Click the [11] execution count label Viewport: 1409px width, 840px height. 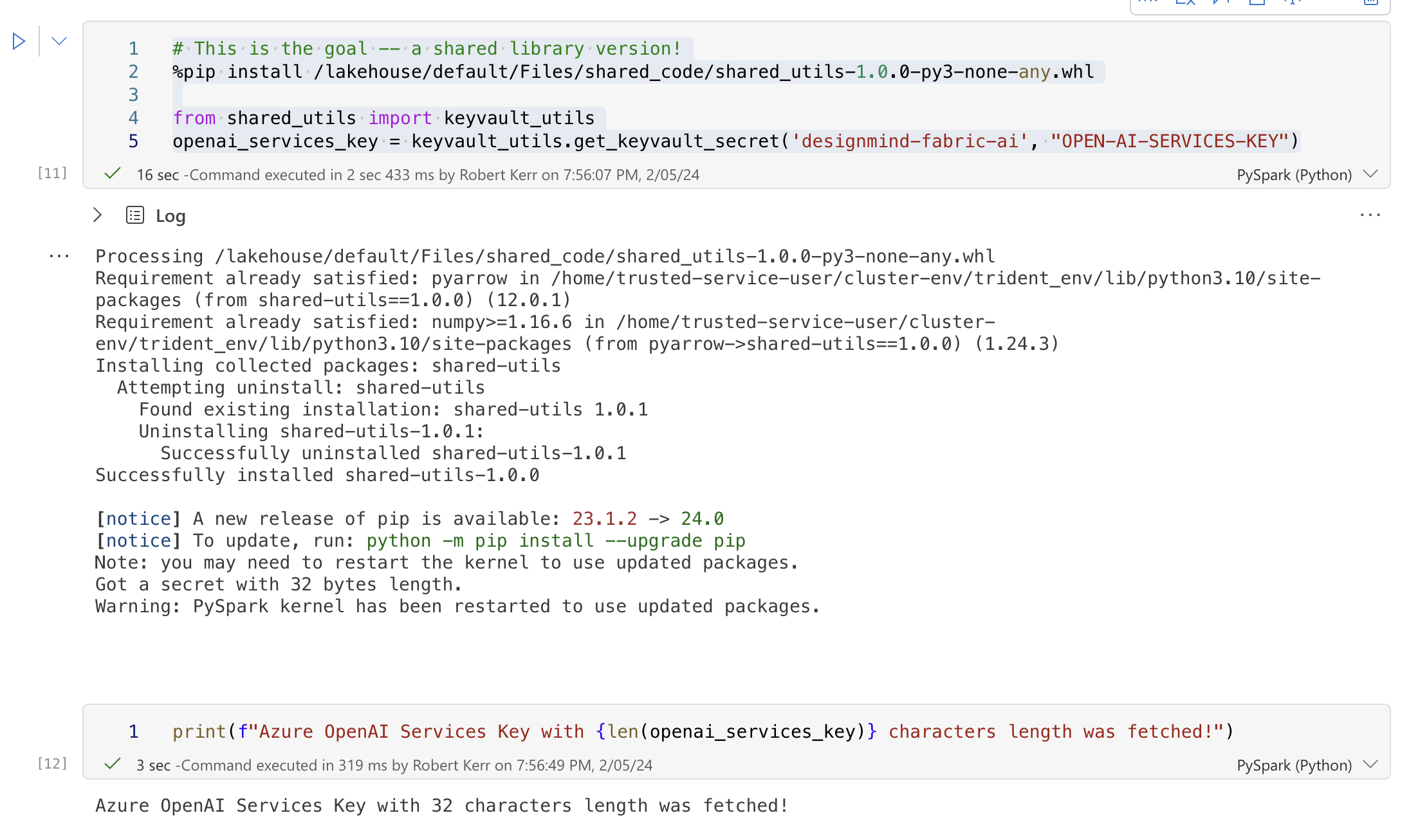(52, 173)
